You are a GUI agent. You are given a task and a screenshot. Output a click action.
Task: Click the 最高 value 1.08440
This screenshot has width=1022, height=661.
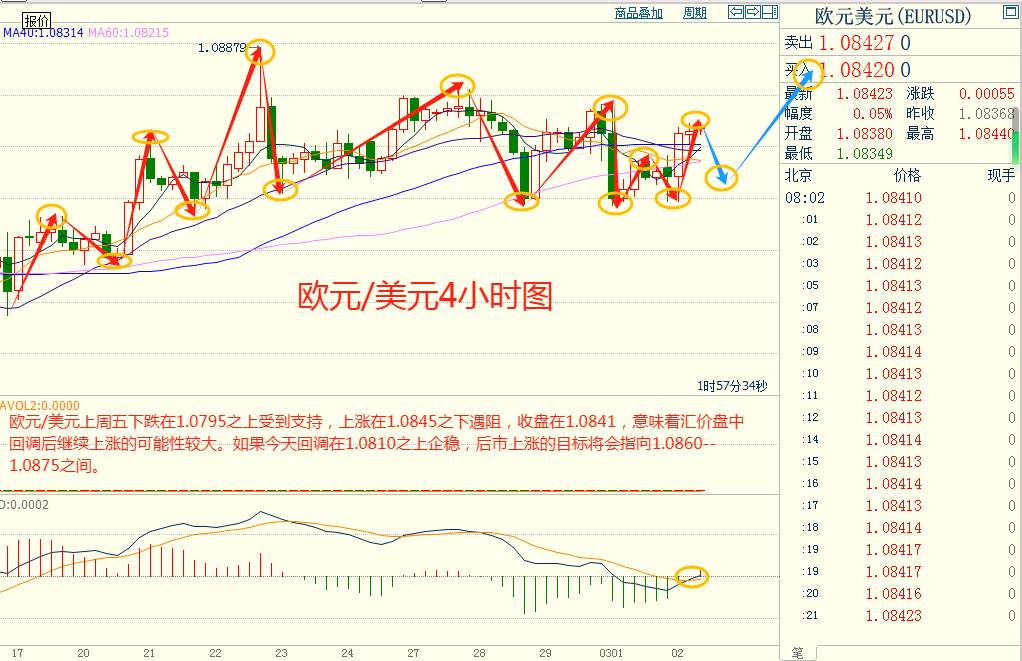(986, 134)
